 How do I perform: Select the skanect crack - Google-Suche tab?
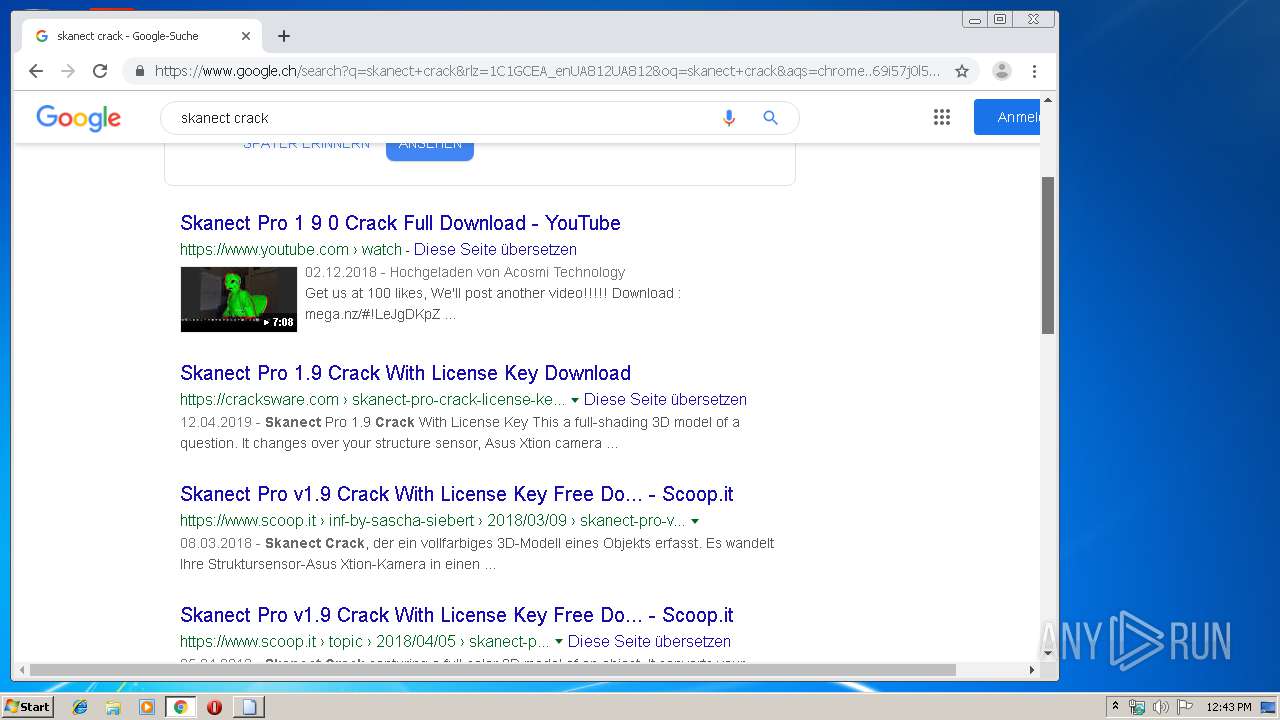[141, 36]
